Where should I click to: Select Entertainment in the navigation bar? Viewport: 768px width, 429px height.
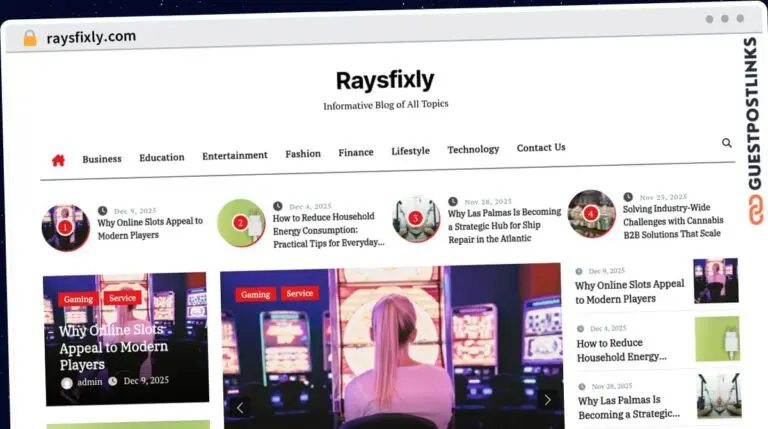(x=235, y=155)
